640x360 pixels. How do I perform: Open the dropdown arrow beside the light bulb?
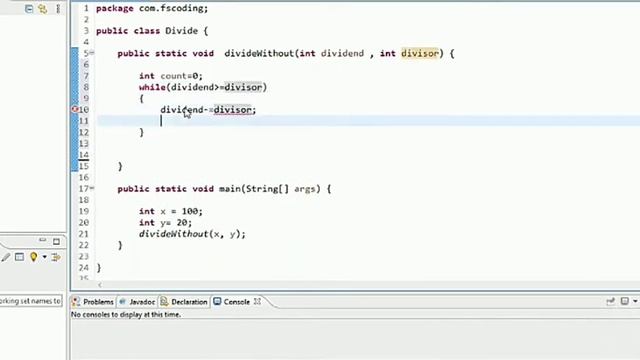pyautogui.click(x=44, y=257)
